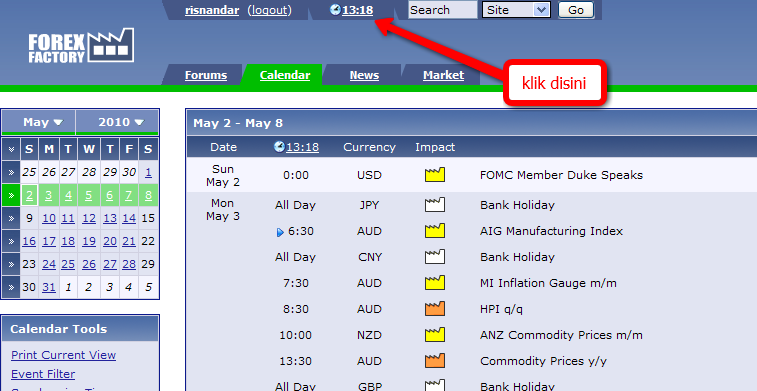This screenshot has width=757, height=391.
Task: Click the impact icon for FOMC Member Duke Speaks
Action: (x=435, y=175)
